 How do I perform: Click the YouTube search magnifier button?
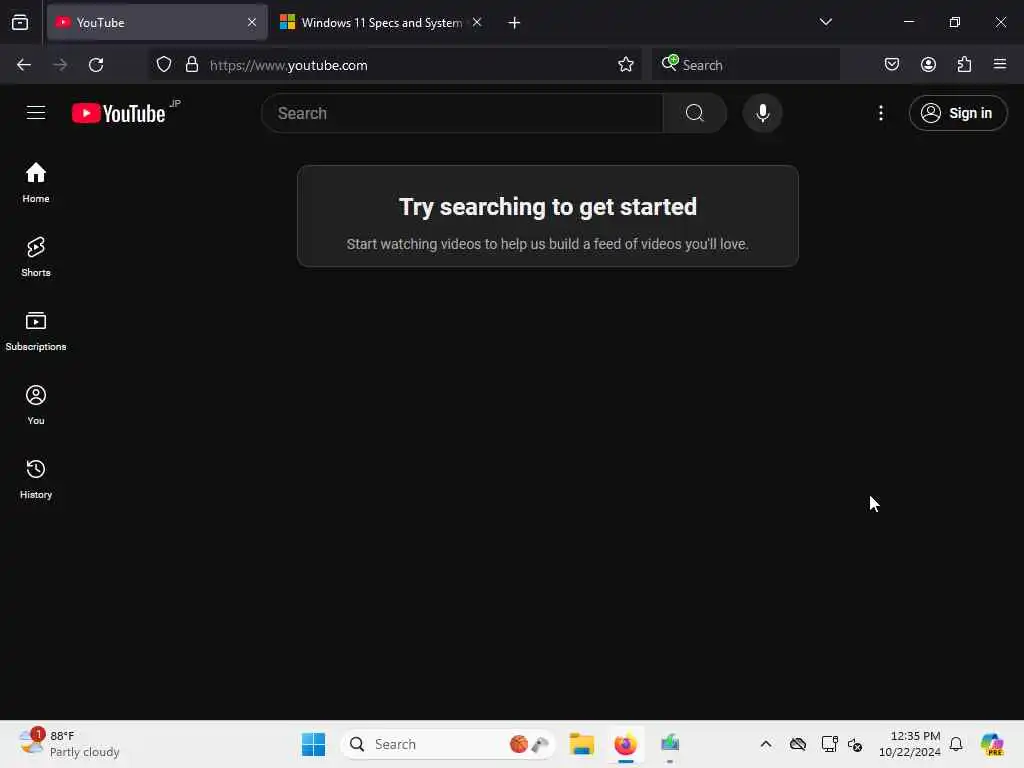click(695, 113)
